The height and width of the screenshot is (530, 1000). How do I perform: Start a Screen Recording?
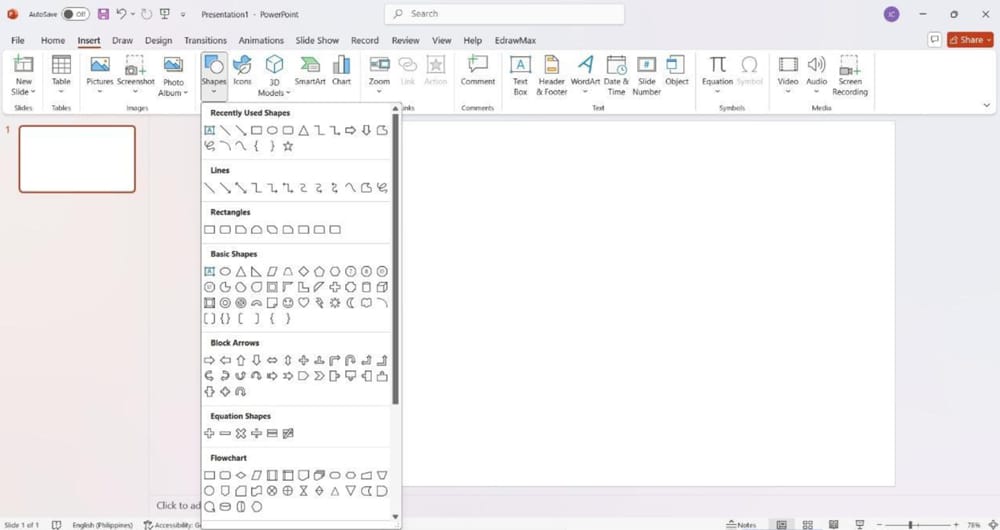click(x=849, y=76)
